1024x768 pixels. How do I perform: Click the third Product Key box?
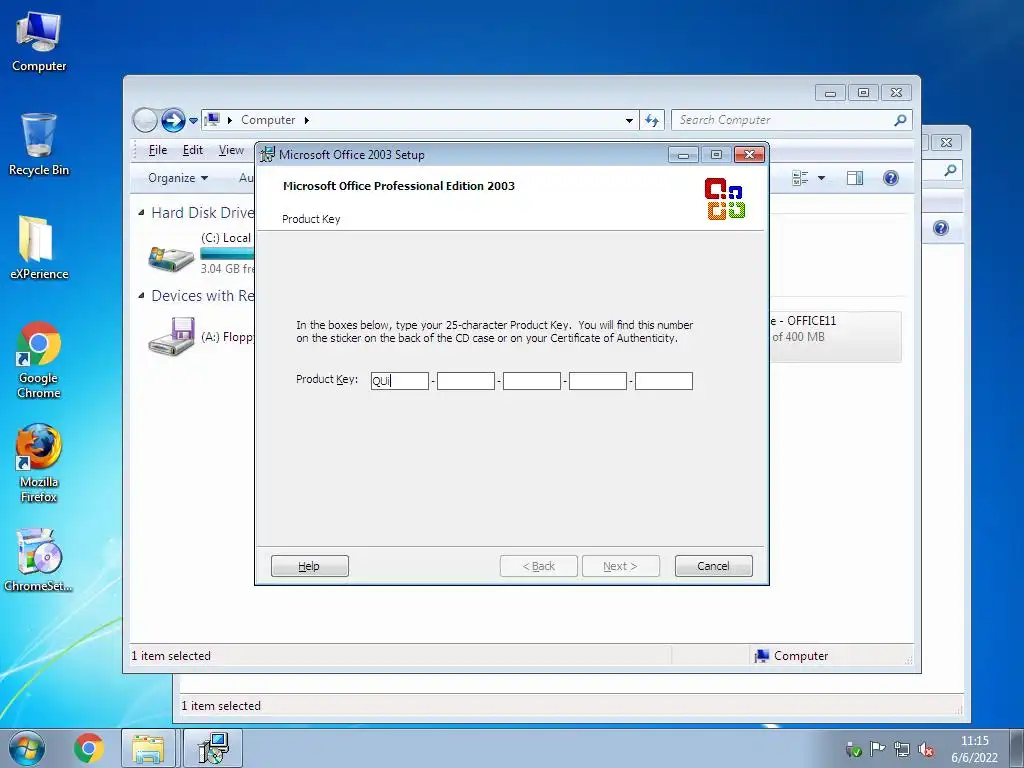pos(532,381)
